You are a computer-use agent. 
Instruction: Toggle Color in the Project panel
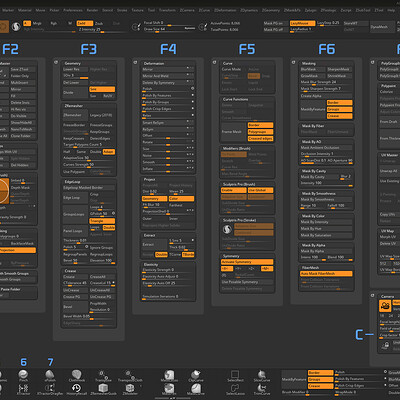point(181,199)
